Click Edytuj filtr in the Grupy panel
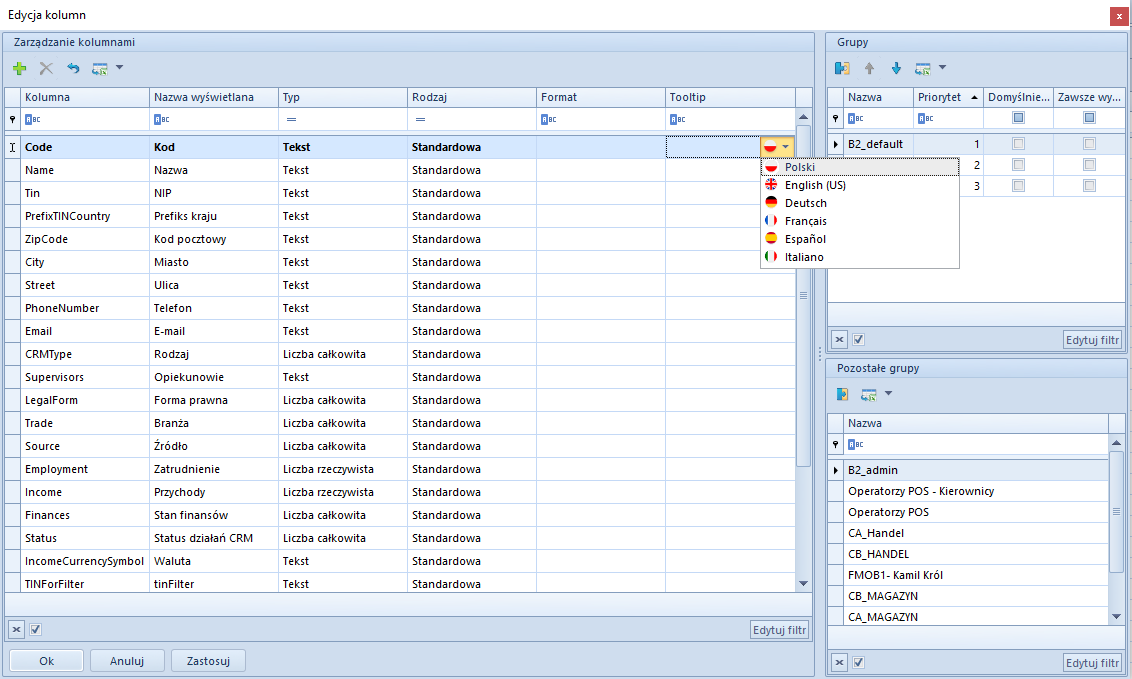The width and height of the screenshot is (1132, 679). click(1092, 339)
